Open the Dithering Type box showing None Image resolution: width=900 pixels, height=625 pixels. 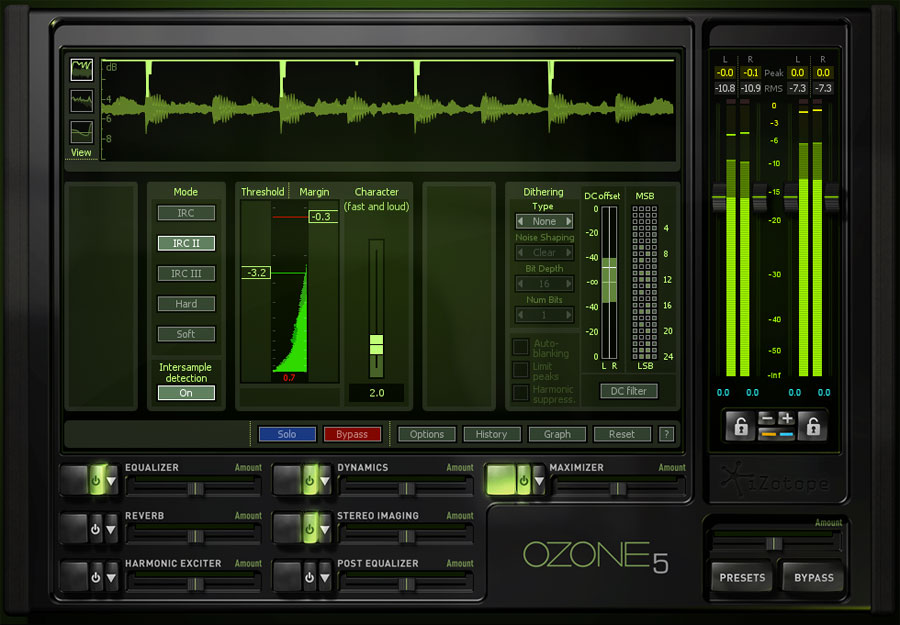click(544, 221)
